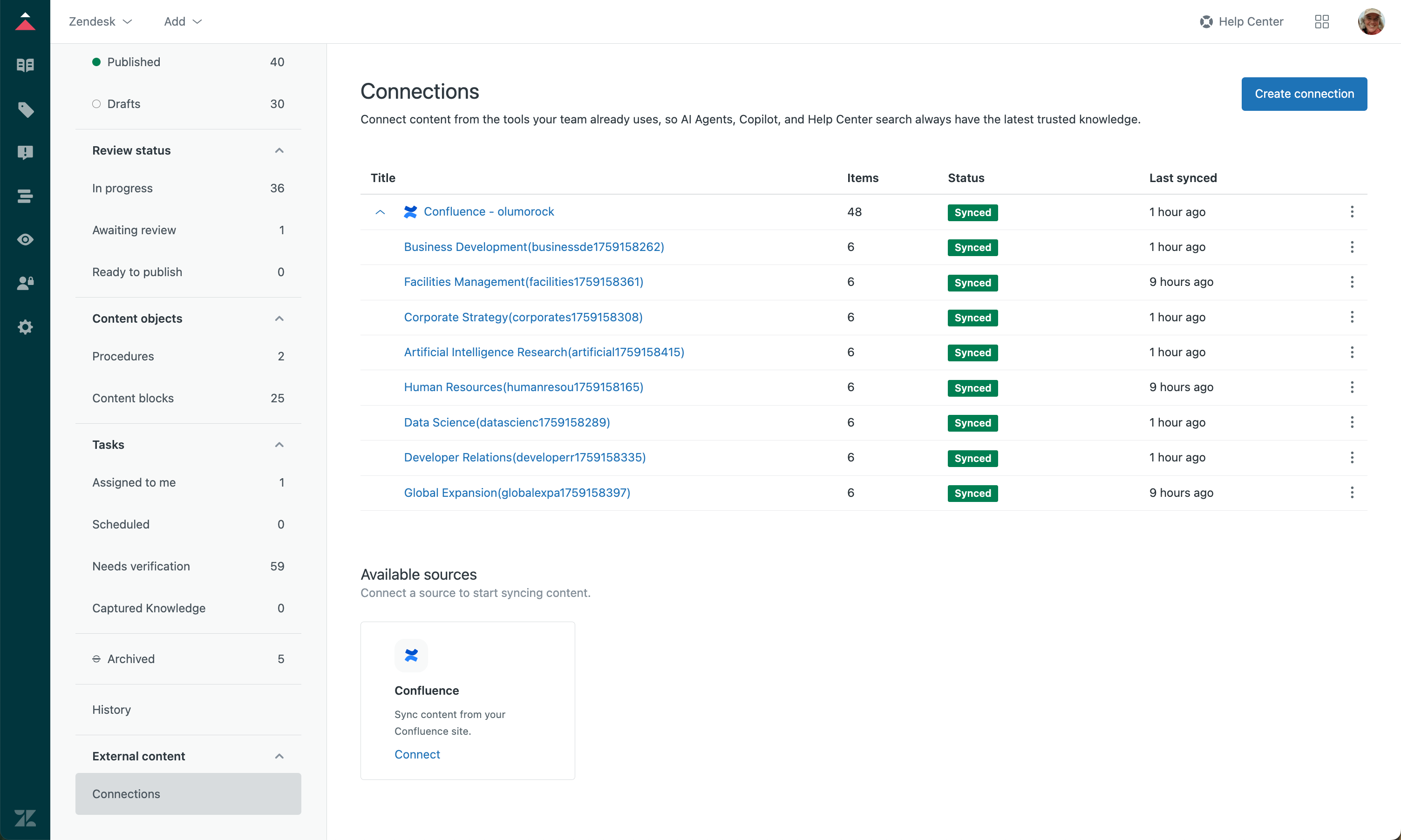
Task: Collapse the Confluence - olumorock connection row
Action: [x=380, y=212]
